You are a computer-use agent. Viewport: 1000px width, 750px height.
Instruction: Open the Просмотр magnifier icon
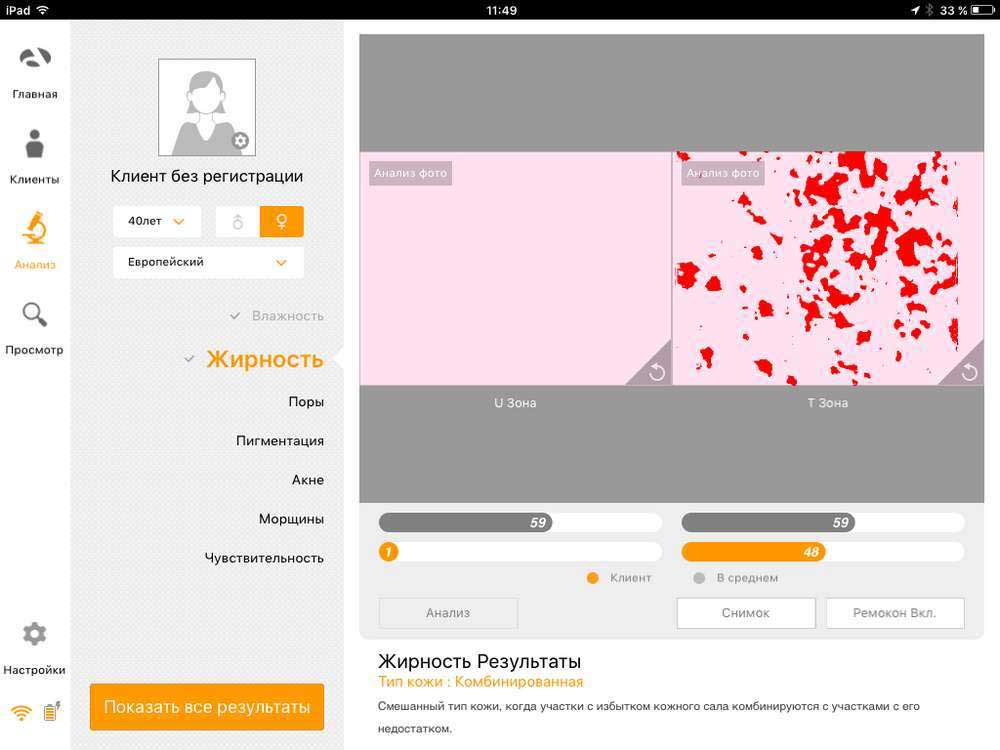(35, 315)
